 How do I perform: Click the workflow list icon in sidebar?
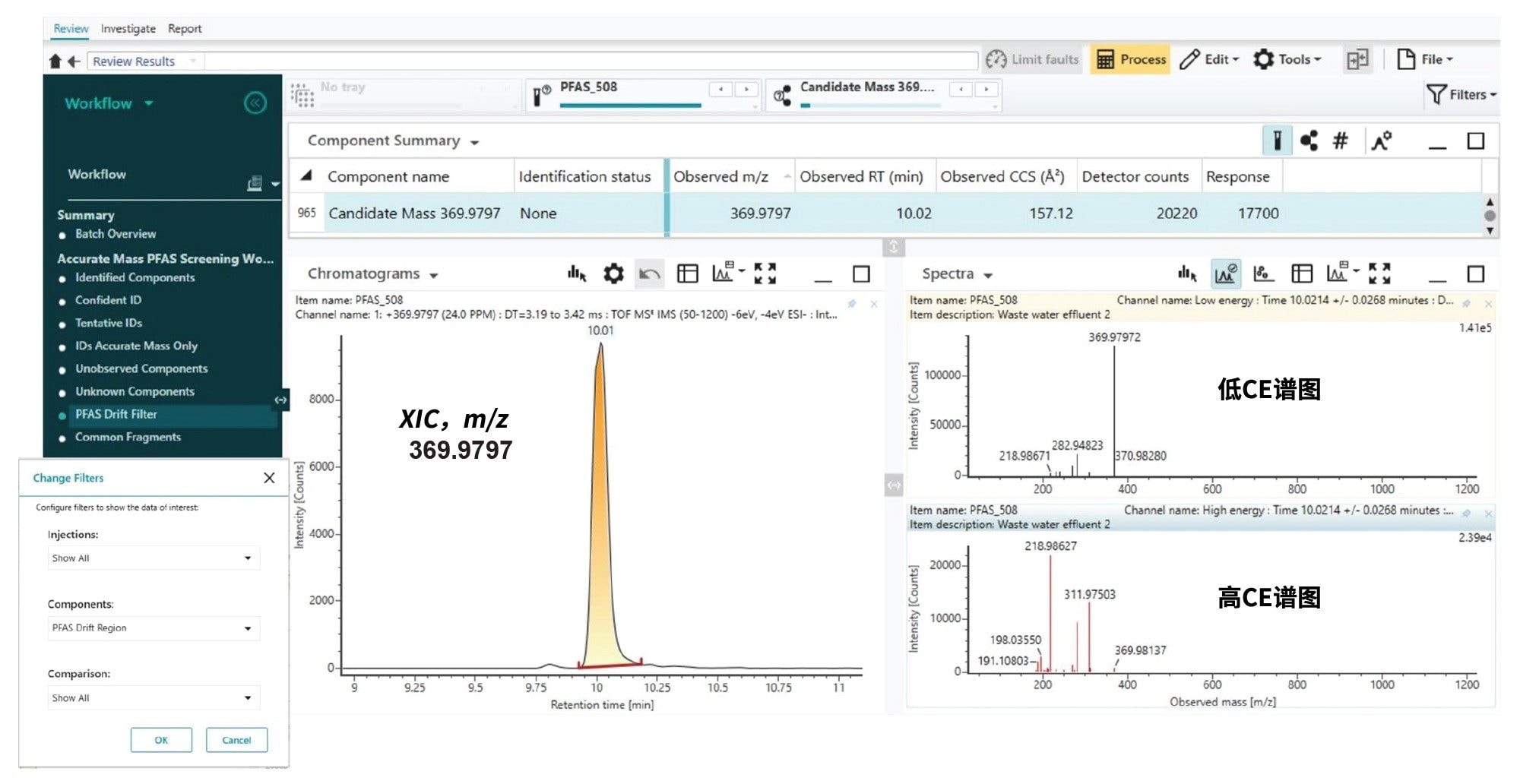click(x=255, y=183)
